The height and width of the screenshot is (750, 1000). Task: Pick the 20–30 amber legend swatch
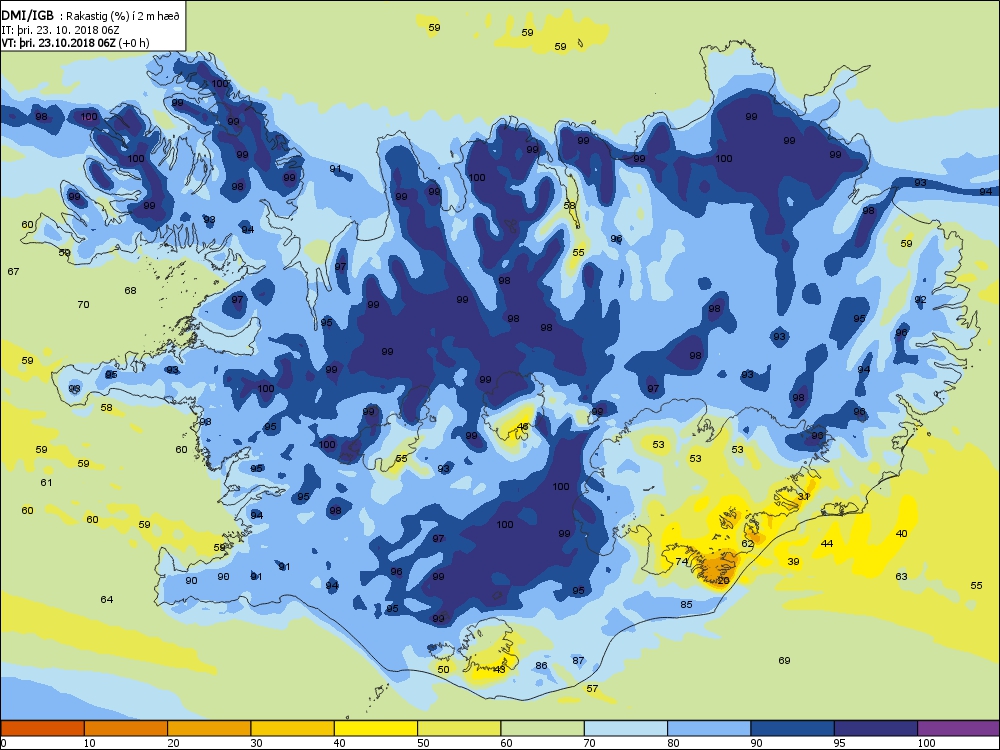click(209, 728)
